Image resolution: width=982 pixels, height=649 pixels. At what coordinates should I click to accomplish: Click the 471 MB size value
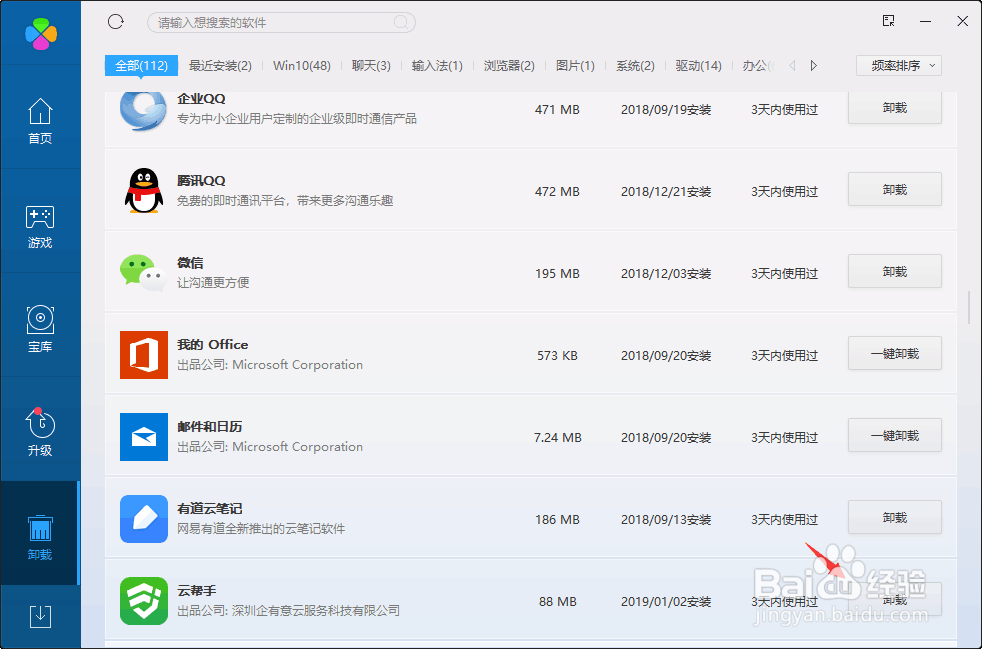(557, 110)
